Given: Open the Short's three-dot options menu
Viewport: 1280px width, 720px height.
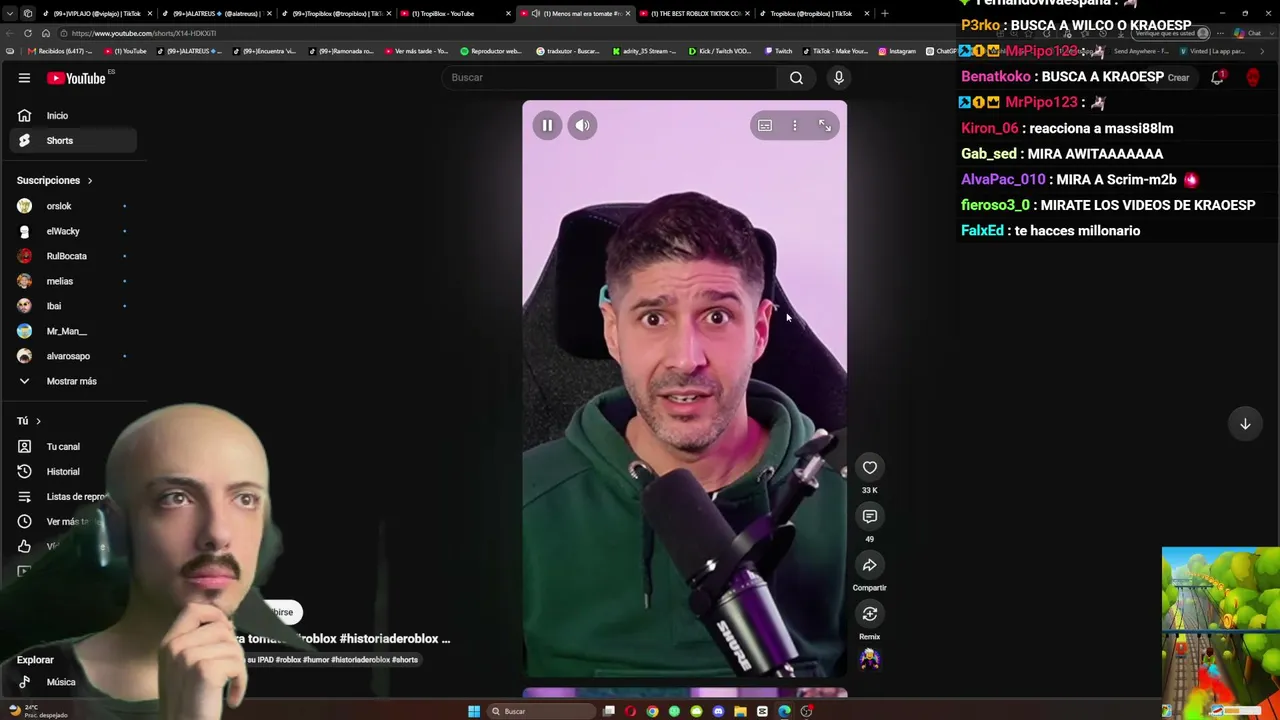Looking at the screenshot, I should point(795,125).
